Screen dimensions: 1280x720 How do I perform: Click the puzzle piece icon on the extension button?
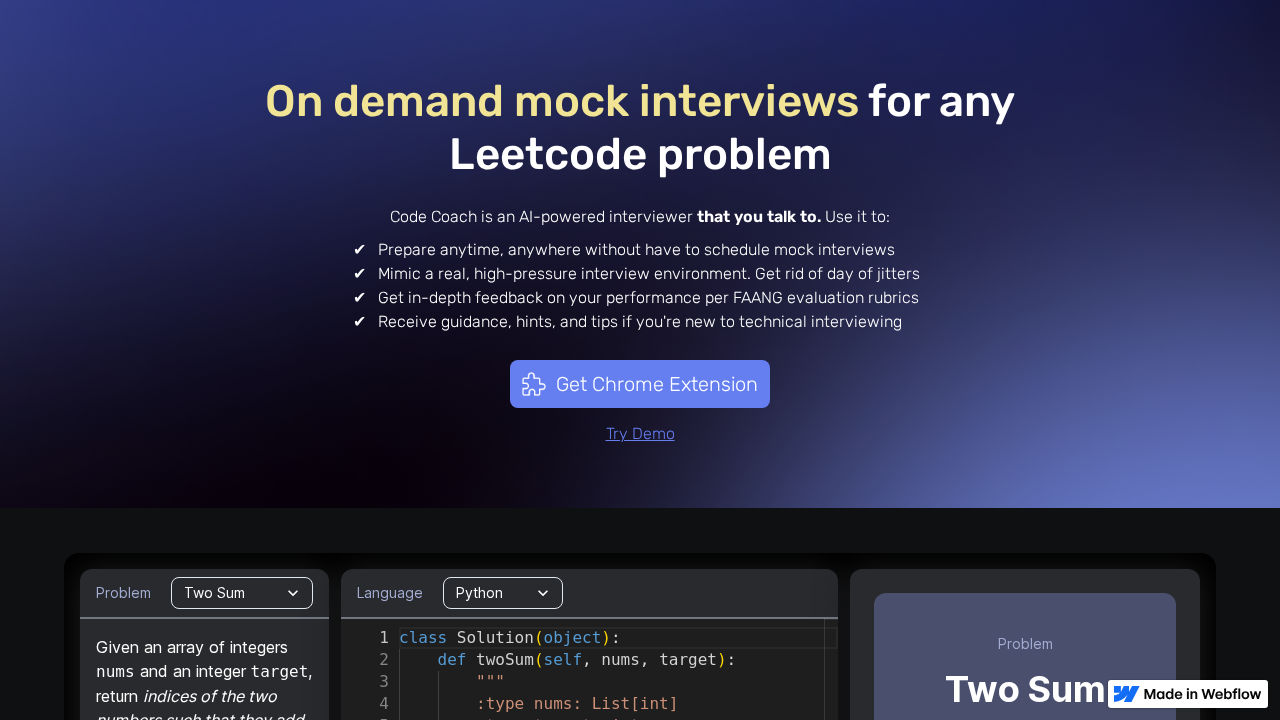pyautogui.click(x=534, y=384)
